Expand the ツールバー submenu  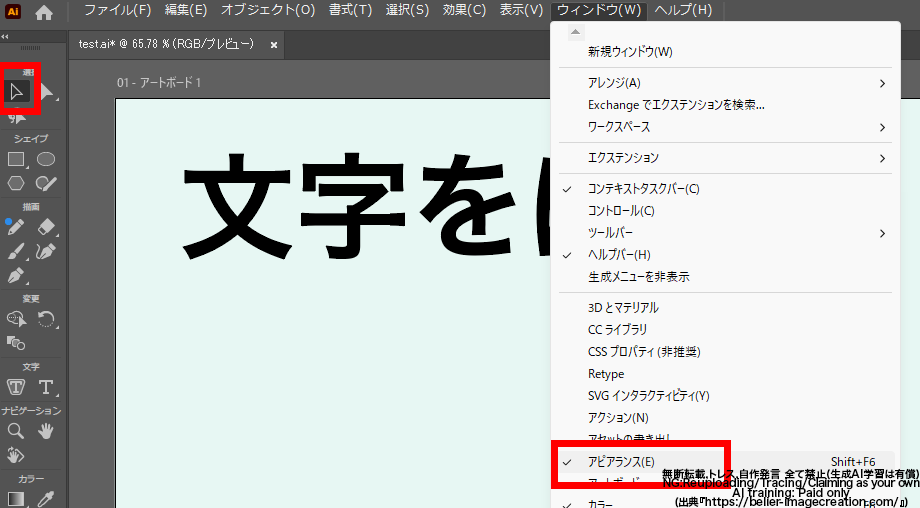(725, 233)
